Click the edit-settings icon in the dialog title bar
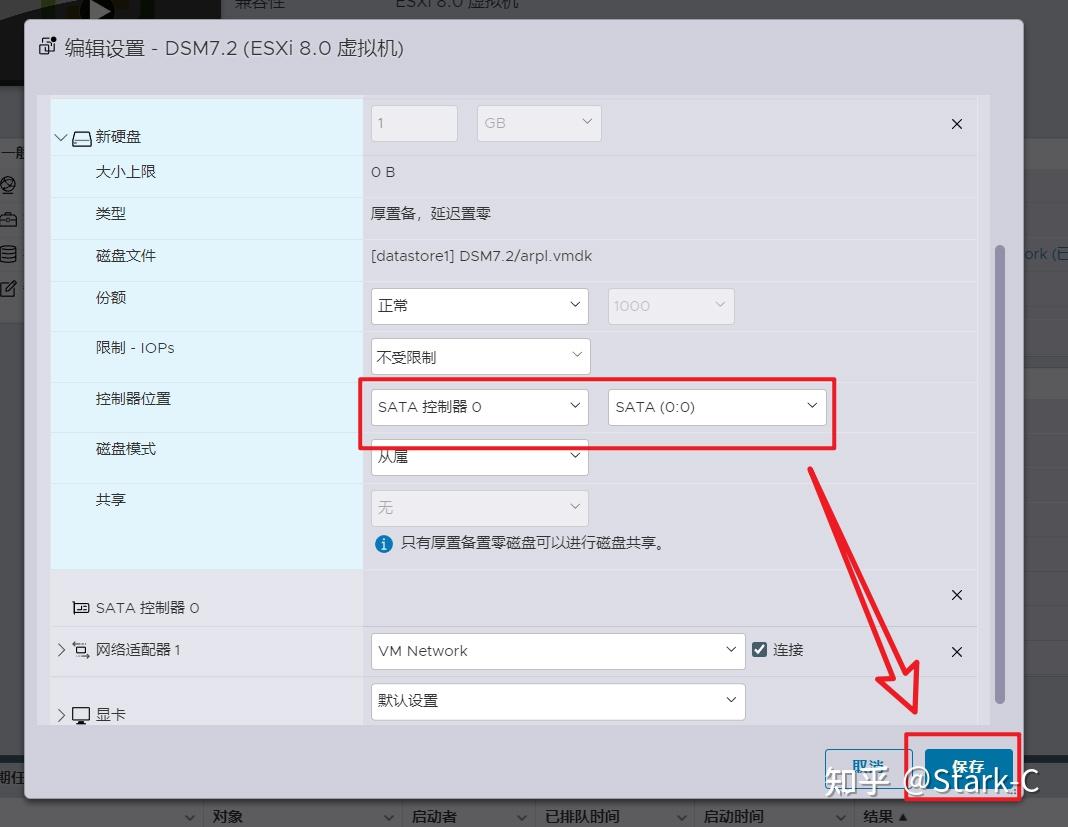Screen dimensions: 1068x827 click(47, 46)
